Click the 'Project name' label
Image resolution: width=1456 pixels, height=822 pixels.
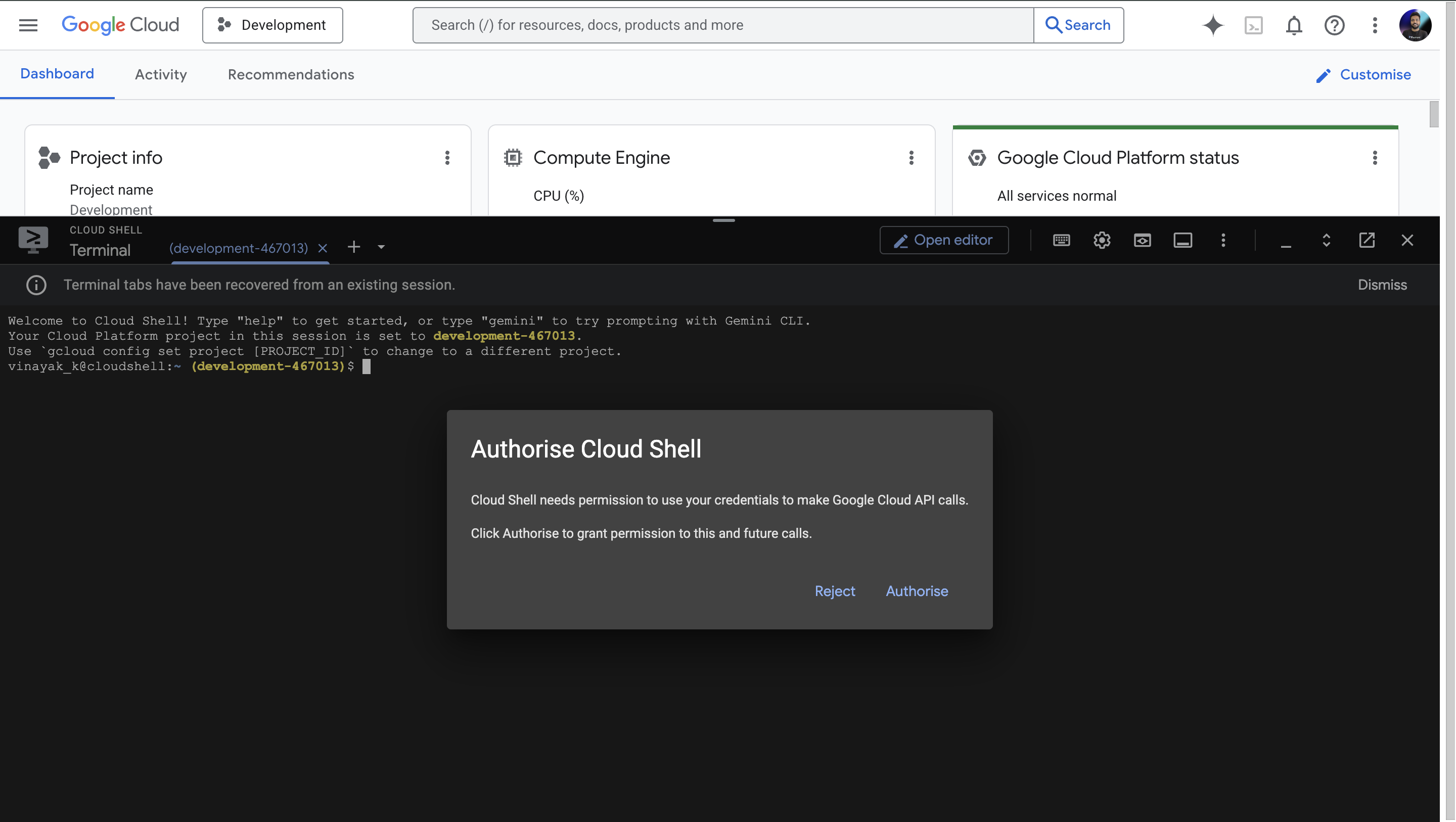(x=111, y=190)
